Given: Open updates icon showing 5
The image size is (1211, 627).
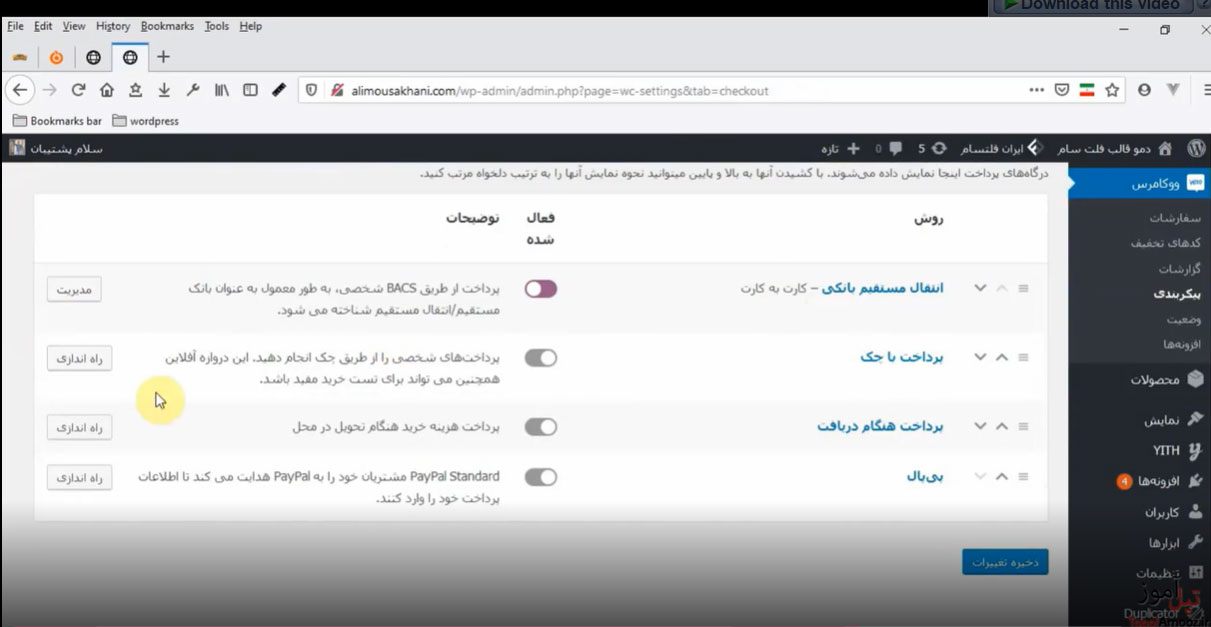Looking at the screenshot, I should click(939, 148).
